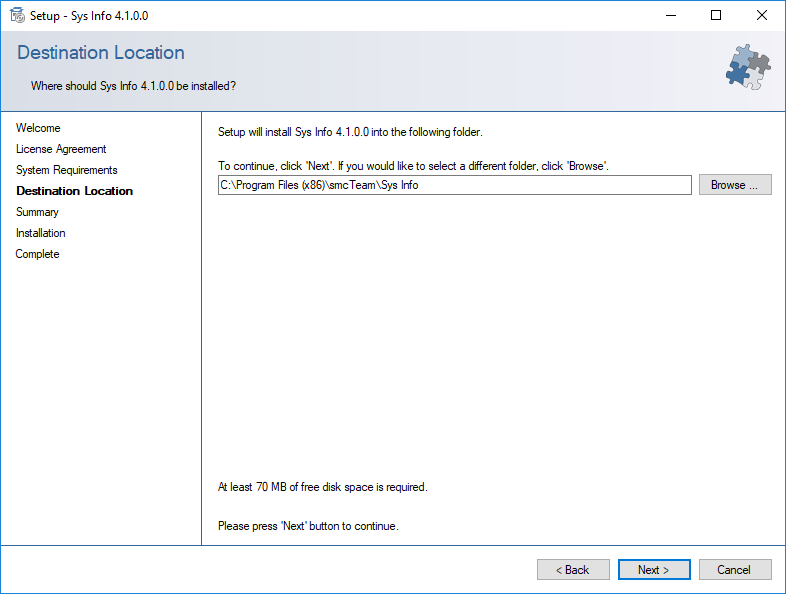This screenshot has width=786, height=594.
Task: Click Browse to choose a different folder
Action: [735, 185]
